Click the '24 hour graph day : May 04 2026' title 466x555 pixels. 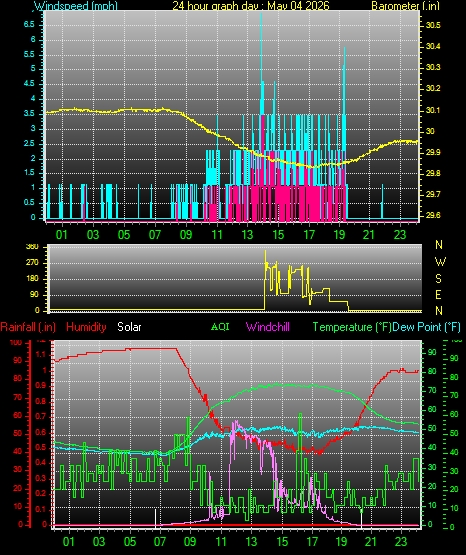(x=251, y=5)
